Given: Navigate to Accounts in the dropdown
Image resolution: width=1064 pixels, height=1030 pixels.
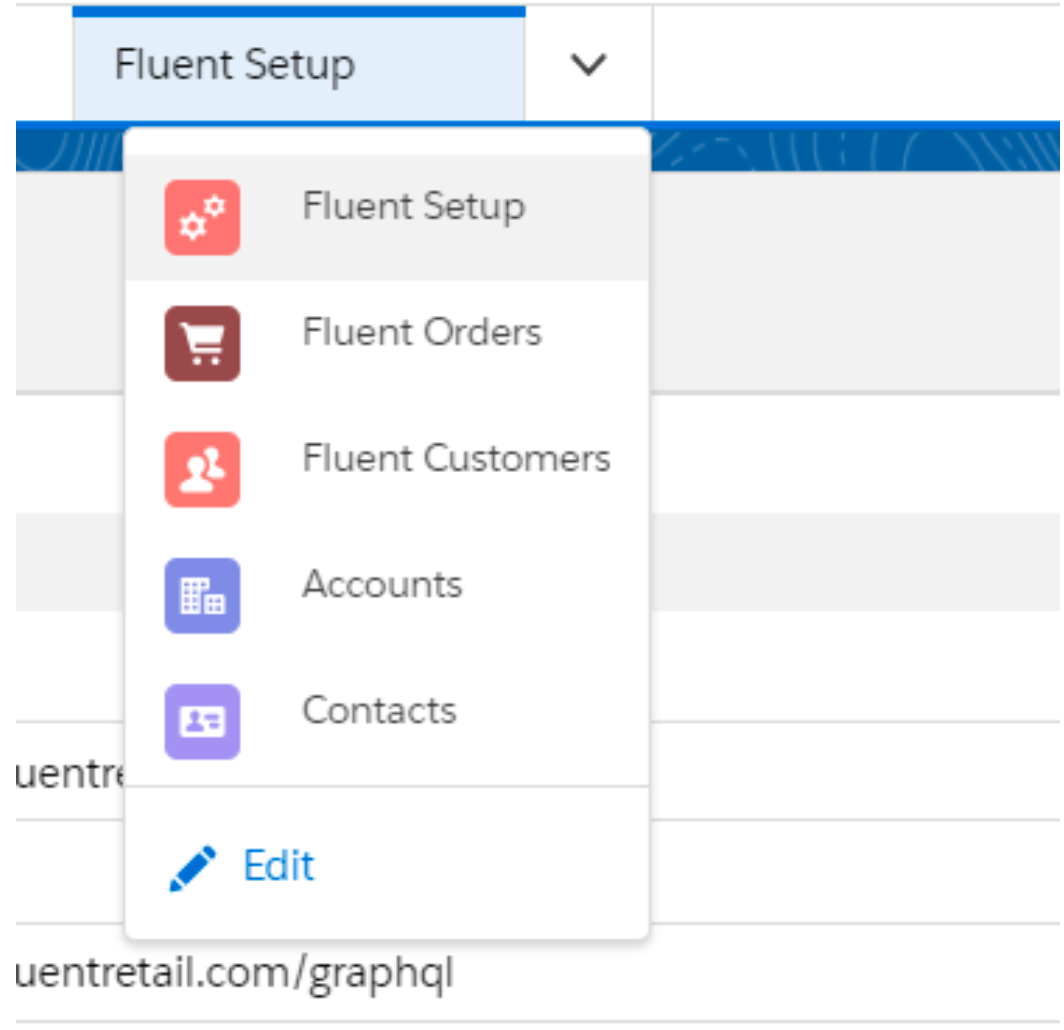Looking at the screenshot, I should tap(382, 585).
